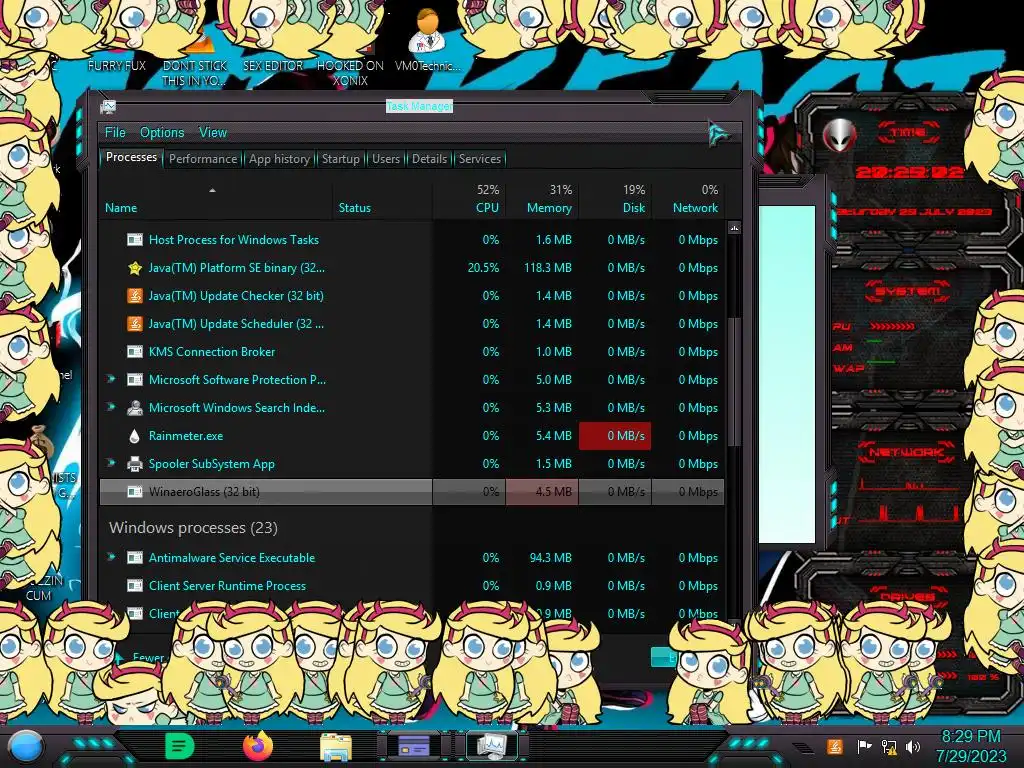Click the process list vertical scrollbar thumb
Viewport: 1024px width, 768px height.
click(x=734, y=382)
